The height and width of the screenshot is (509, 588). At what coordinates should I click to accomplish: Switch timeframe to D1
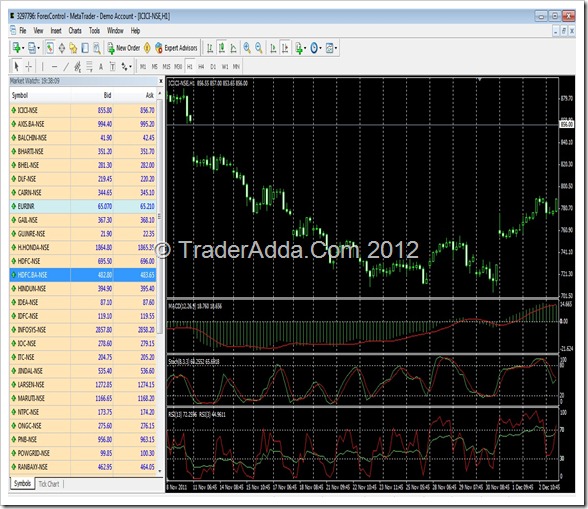[x=213, y=67]
